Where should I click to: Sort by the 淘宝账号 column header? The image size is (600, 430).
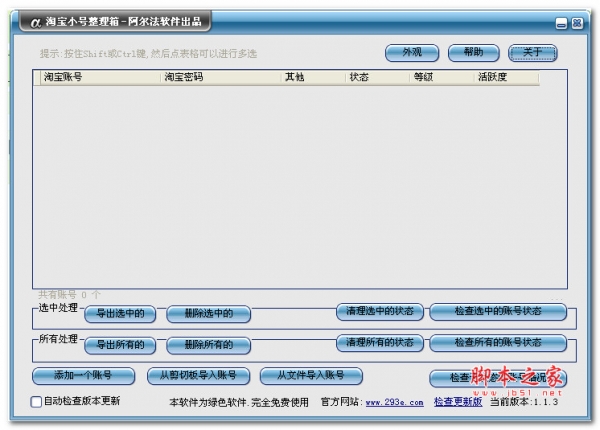(100, 77)
